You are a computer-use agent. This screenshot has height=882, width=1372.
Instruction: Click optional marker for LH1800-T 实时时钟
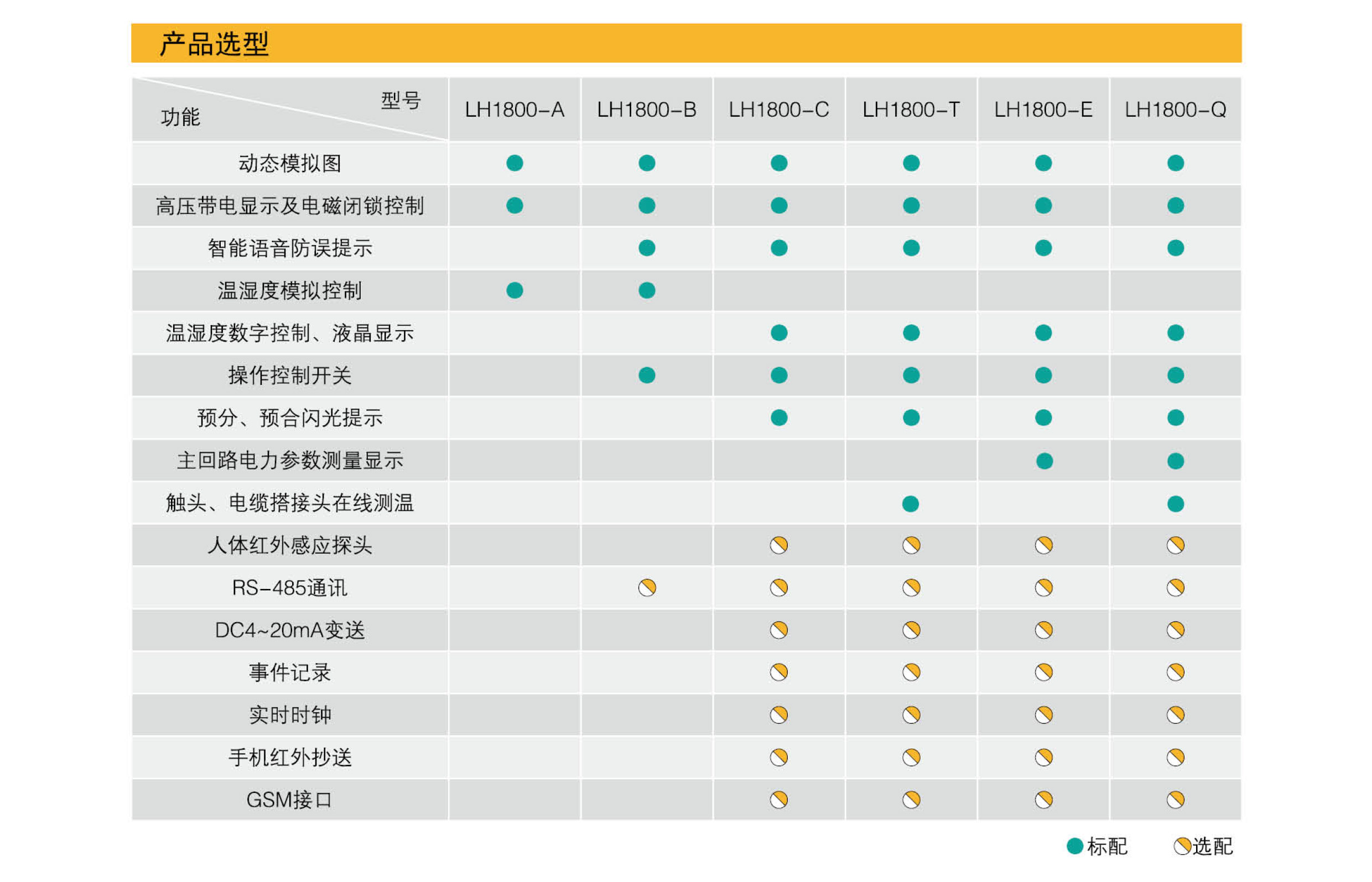(911, 715)
